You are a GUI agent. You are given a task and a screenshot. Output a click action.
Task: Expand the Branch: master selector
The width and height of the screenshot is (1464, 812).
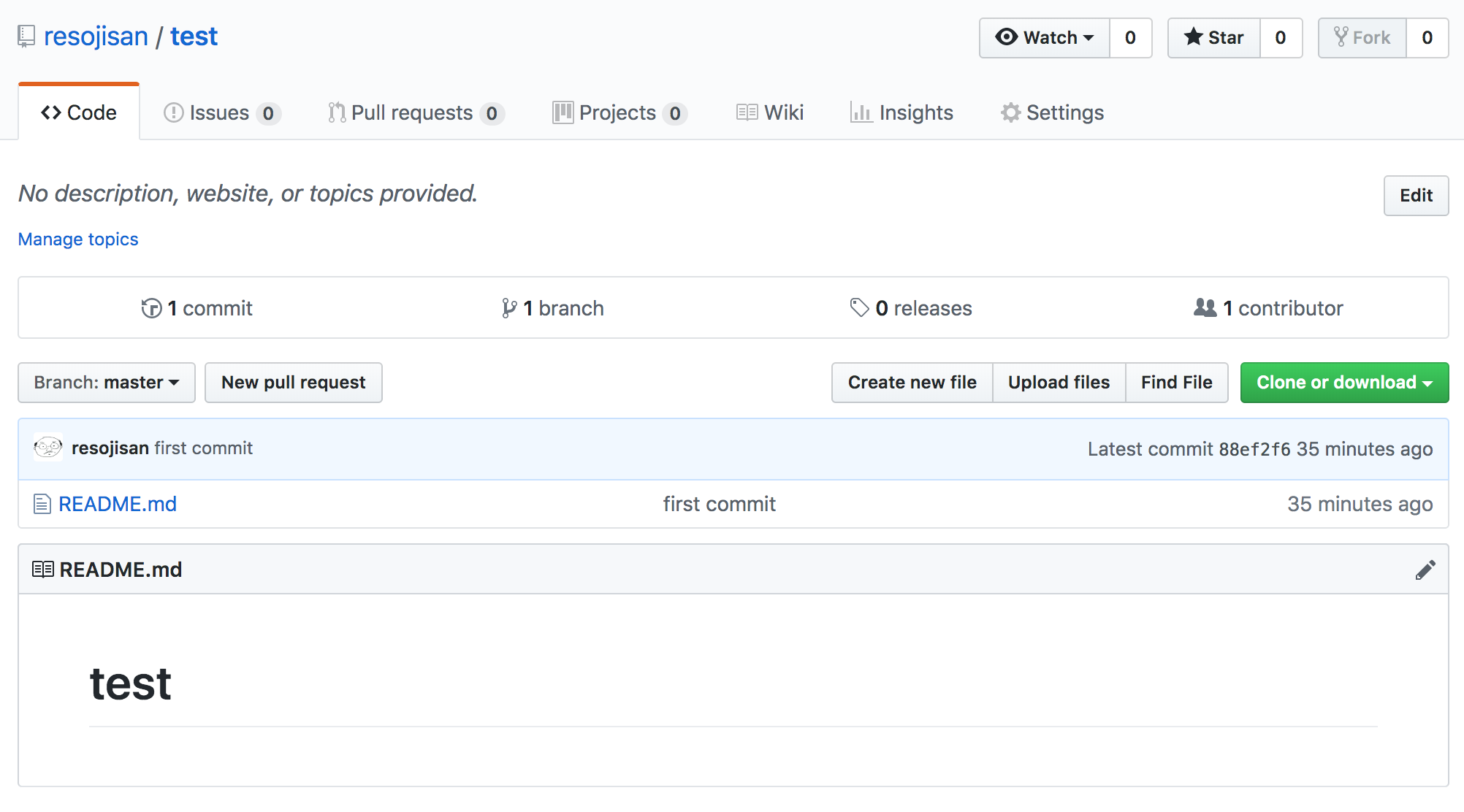(x=107, y=383)
